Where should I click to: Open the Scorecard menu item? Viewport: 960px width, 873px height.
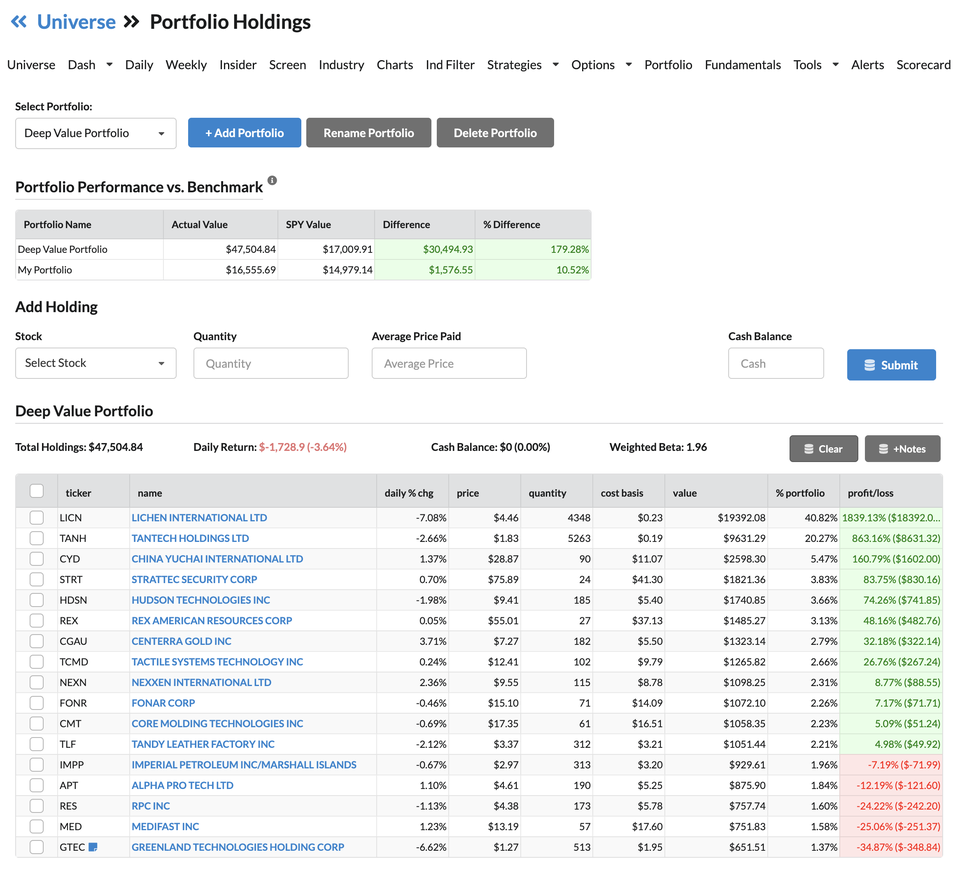point(923,65)
